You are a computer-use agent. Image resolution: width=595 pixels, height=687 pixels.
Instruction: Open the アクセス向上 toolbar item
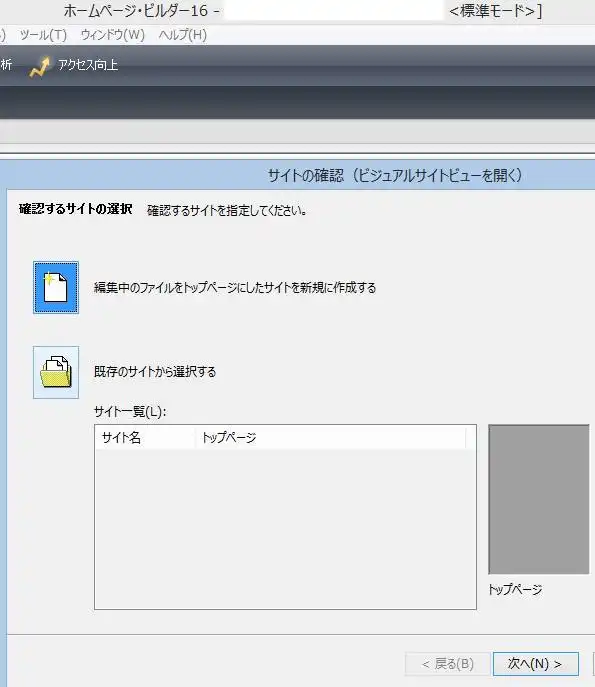74,66
